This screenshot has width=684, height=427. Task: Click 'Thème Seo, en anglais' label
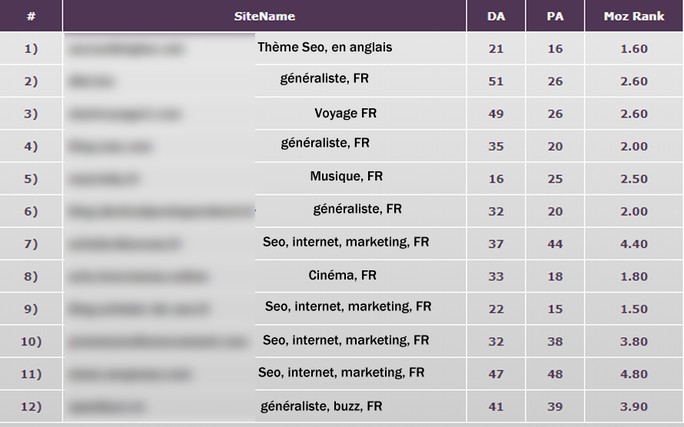[x=325, y=47]
